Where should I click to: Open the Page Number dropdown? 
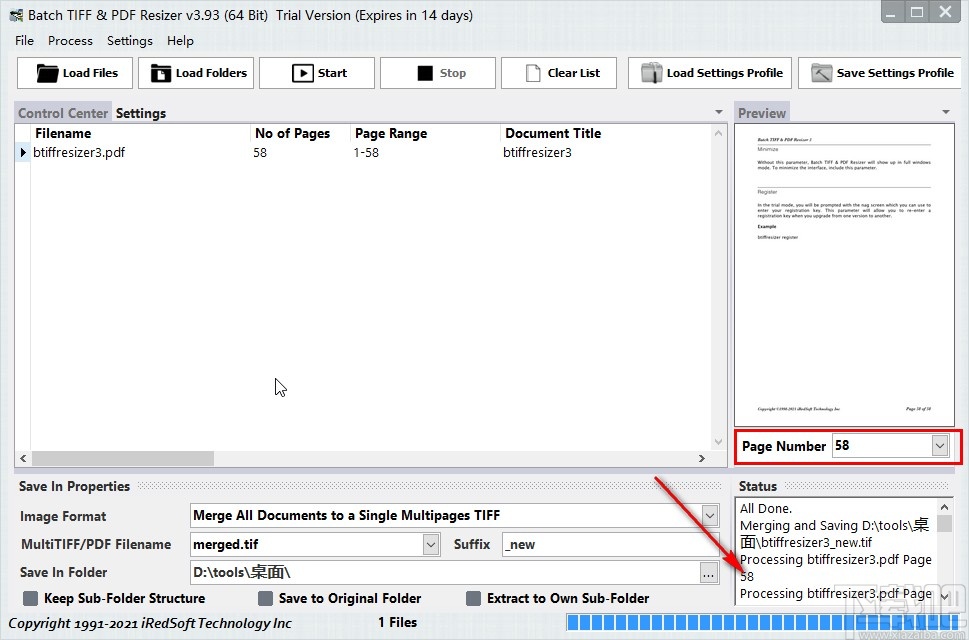pyautogui.click(x=938, y=446)
